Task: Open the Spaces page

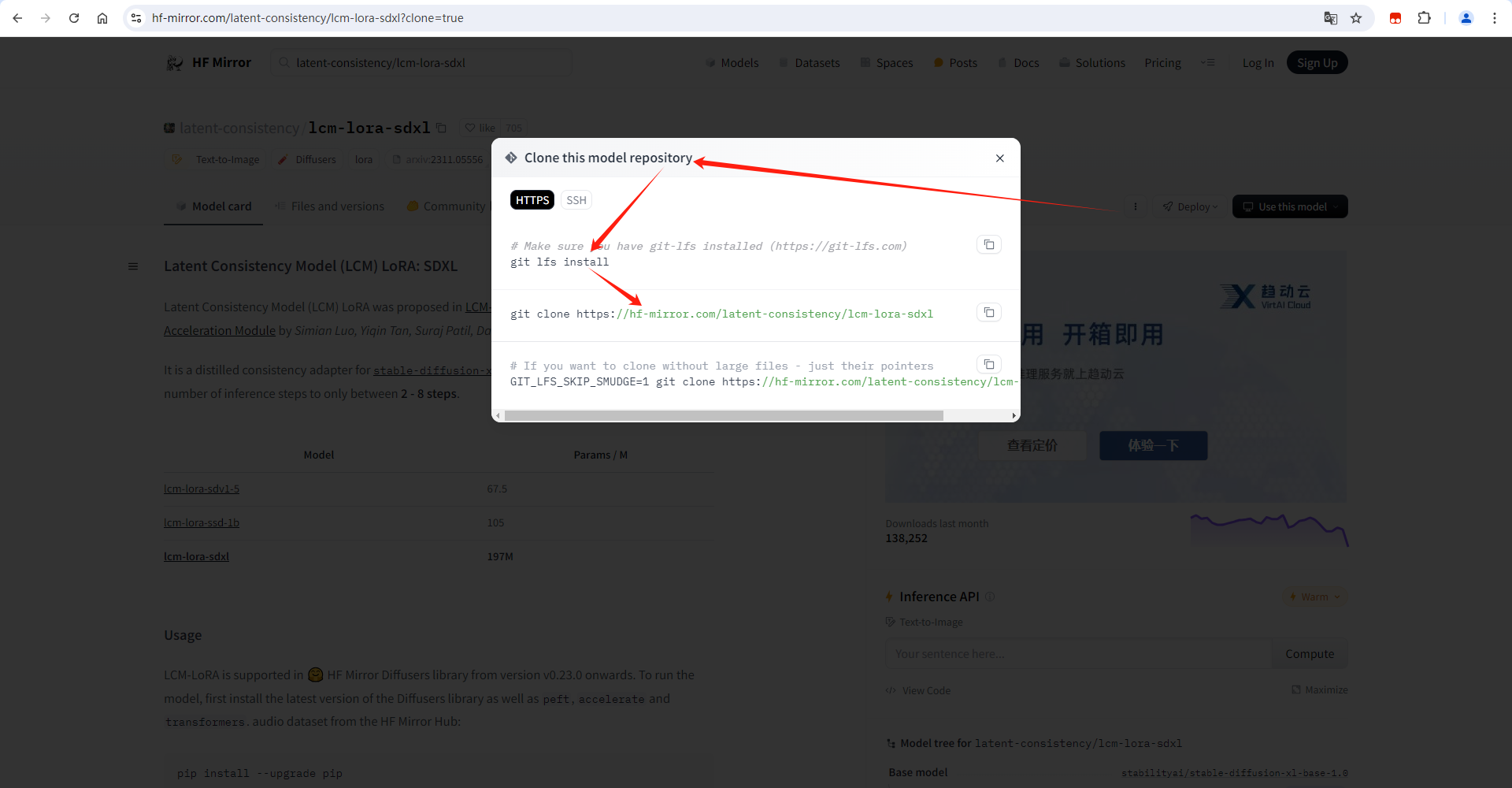Action: [x=887, y=63]
